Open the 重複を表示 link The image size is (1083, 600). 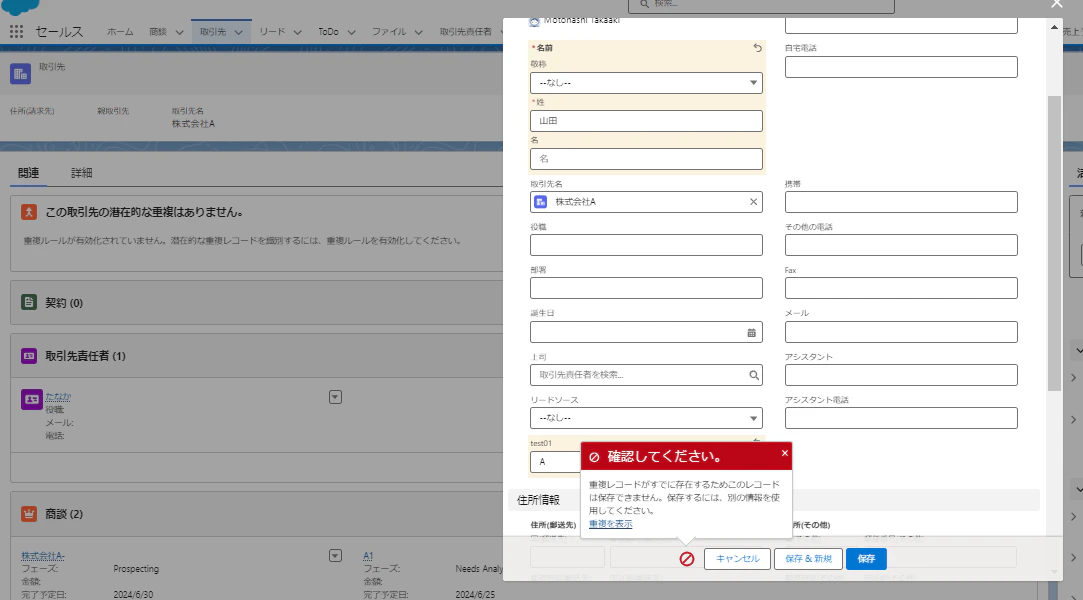[611, 524]
